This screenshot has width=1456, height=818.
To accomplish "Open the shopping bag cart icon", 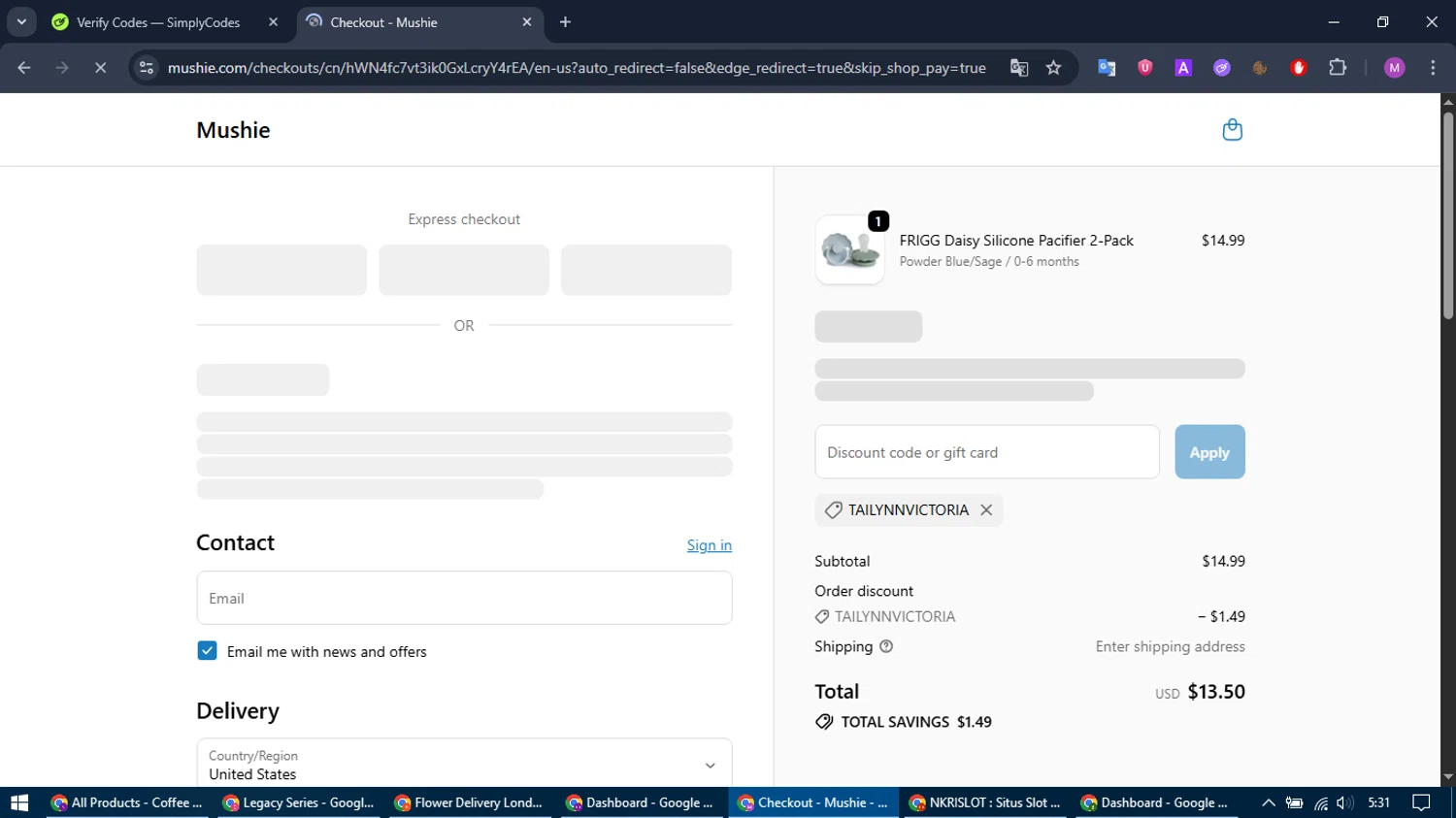I will (x=1232, y=130).
